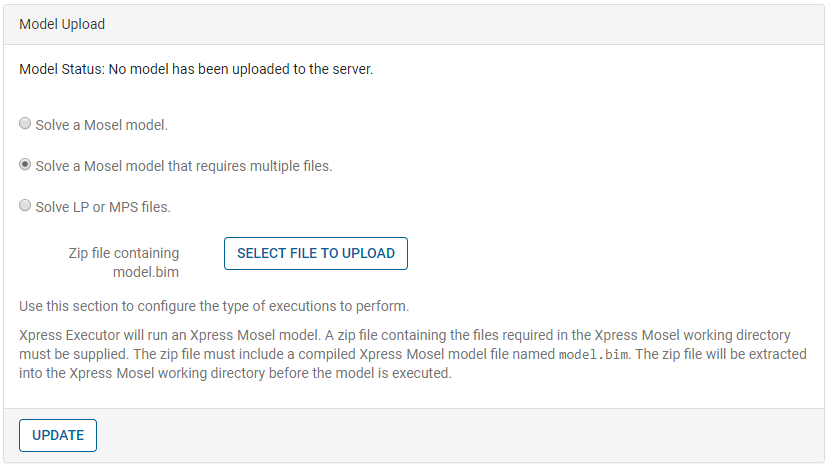The height and width of the screenshot is (467, 830).
Task: Click the "Model Upload" panel header title
Action: 62,24
